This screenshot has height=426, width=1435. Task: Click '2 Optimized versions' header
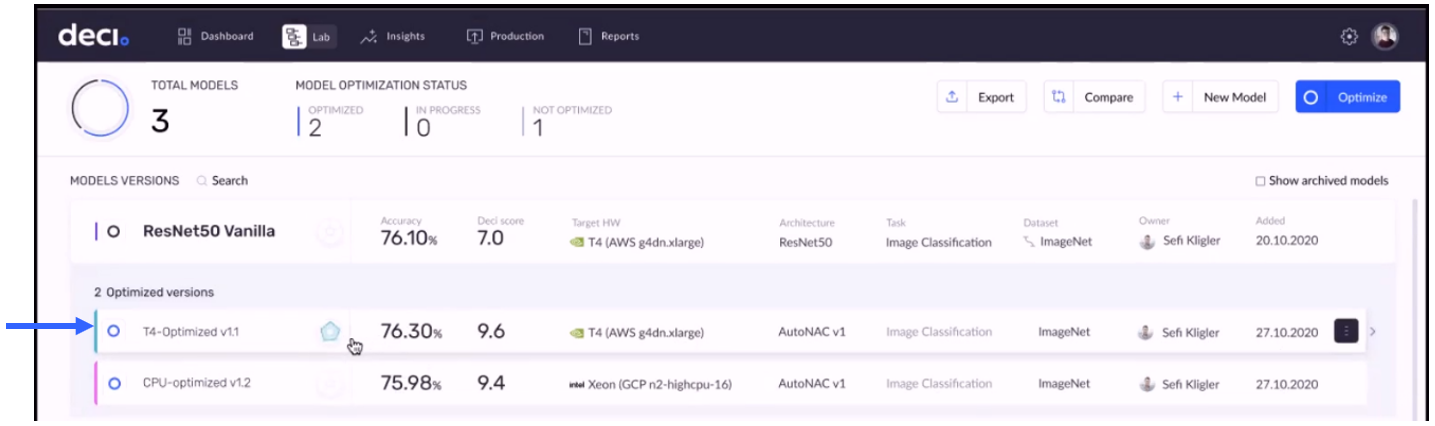coord(154,292)
